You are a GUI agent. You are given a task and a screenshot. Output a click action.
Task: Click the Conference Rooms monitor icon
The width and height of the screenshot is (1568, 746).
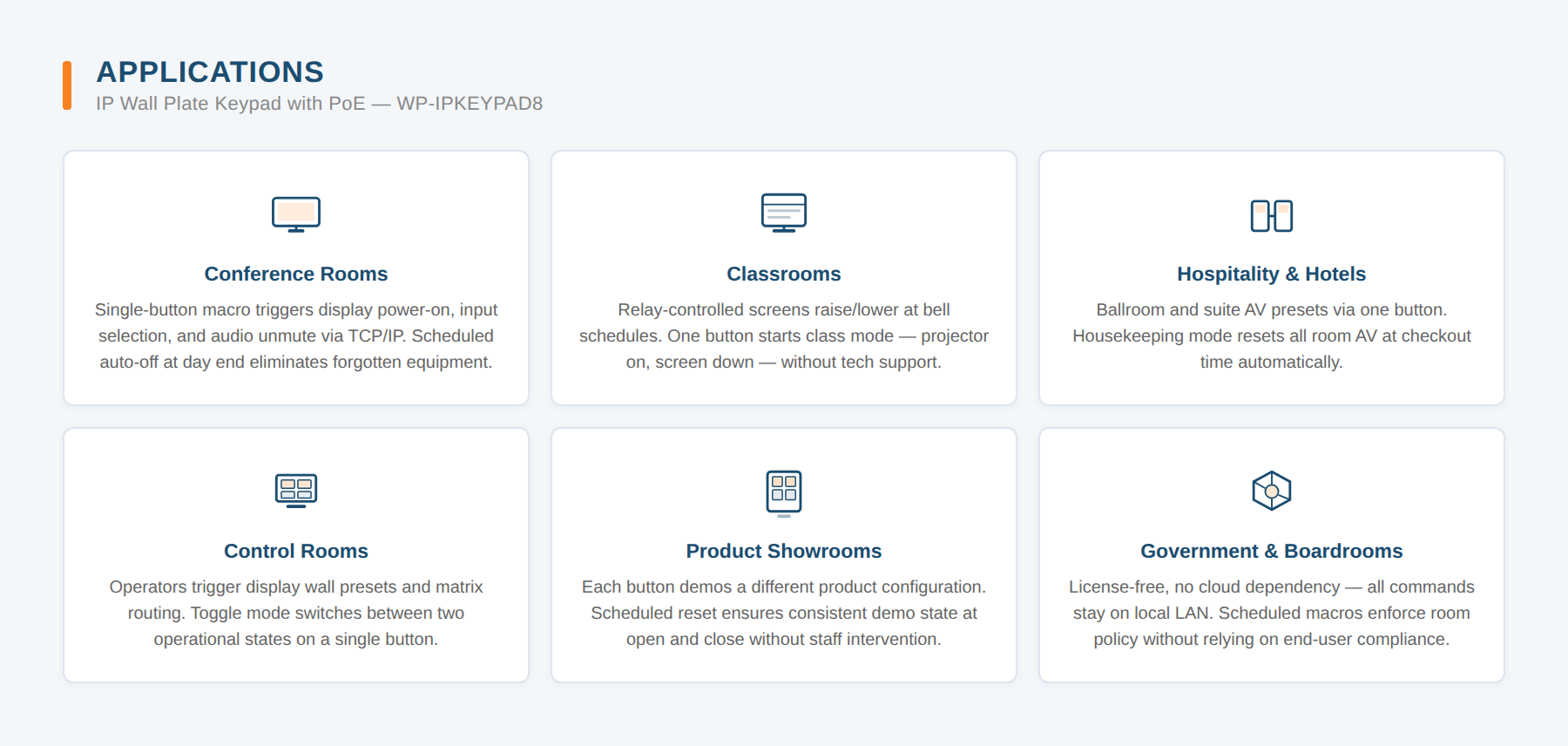(x=296, y=214)
